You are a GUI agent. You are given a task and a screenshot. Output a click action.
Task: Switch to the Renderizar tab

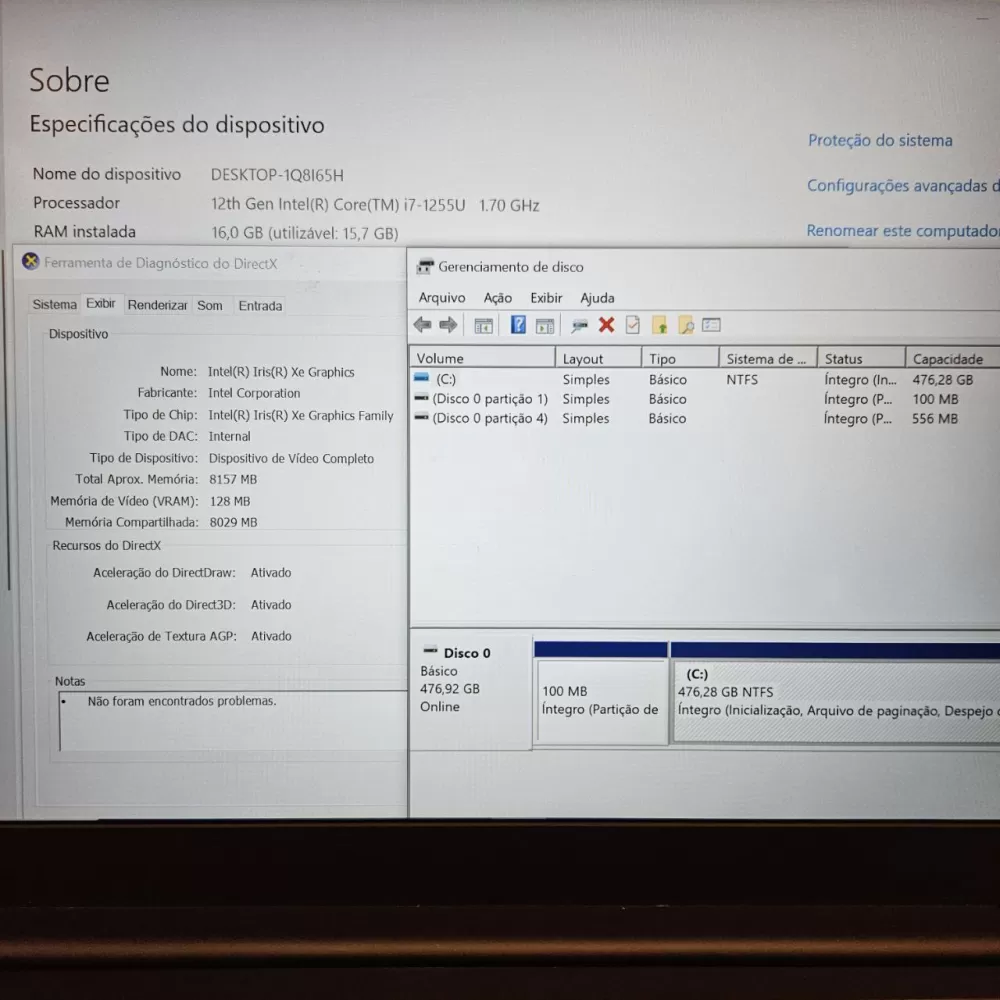(x=158, y=305)
